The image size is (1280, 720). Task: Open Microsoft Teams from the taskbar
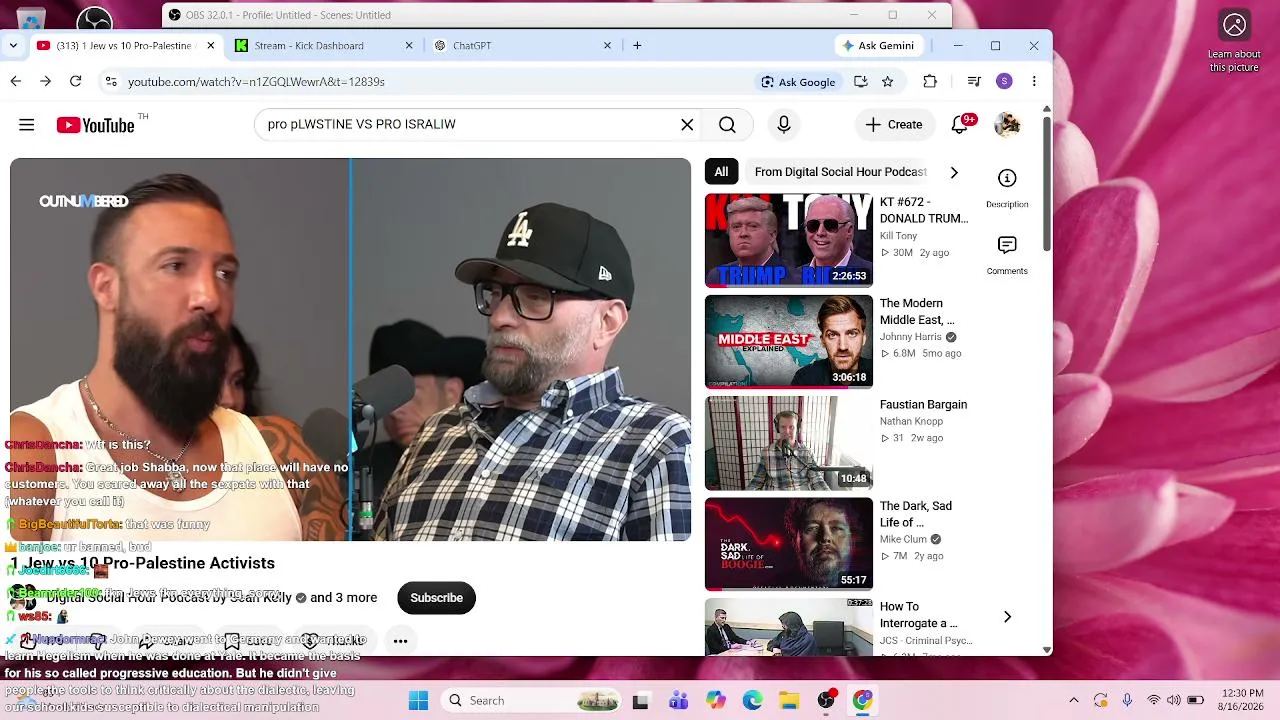[678, 701]
